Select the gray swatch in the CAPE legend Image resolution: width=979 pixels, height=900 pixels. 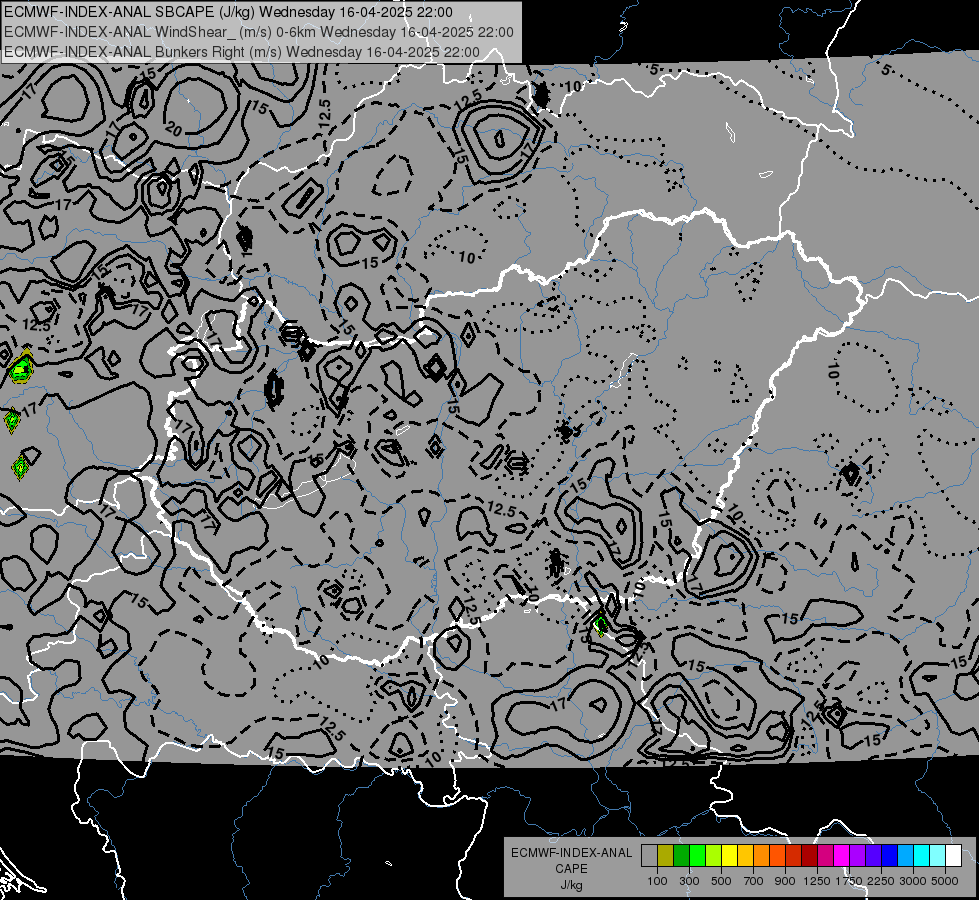click(x=649, y=856)
